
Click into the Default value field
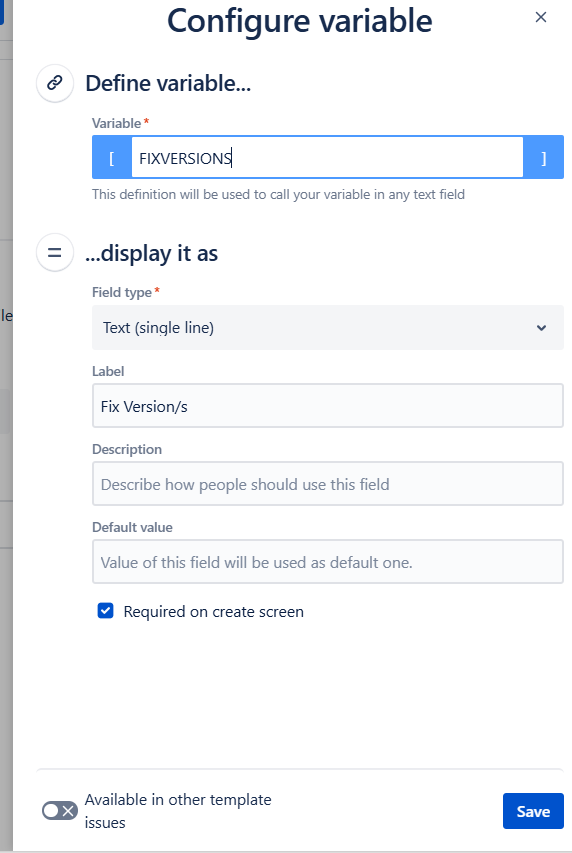(x=328, y=561)
